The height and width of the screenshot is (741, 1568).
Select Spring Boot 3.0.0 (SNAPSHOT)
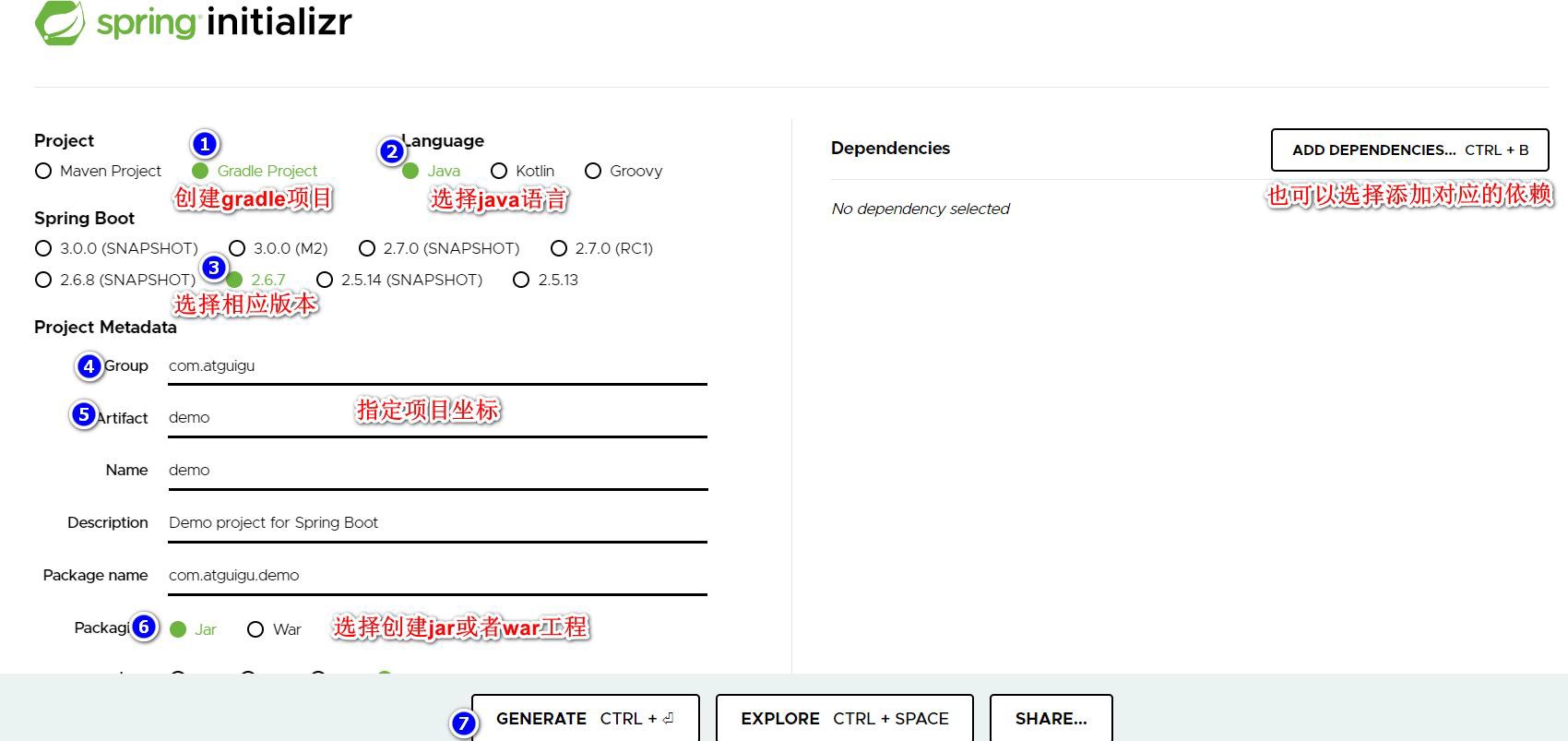point(116,248)
